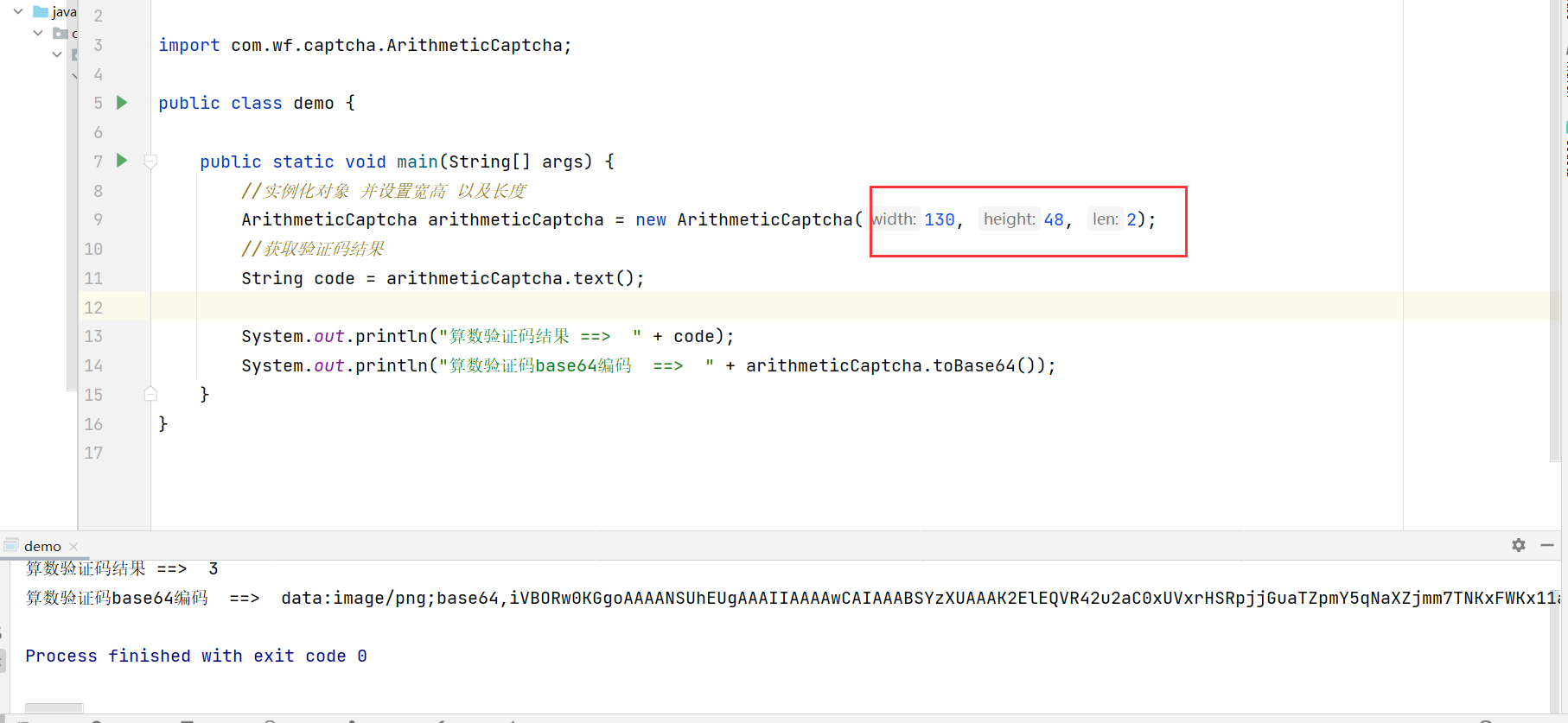Click line number 12 in the gutter
The width and height of the screenshot is (1568, 723).
[x=93, y=308]
